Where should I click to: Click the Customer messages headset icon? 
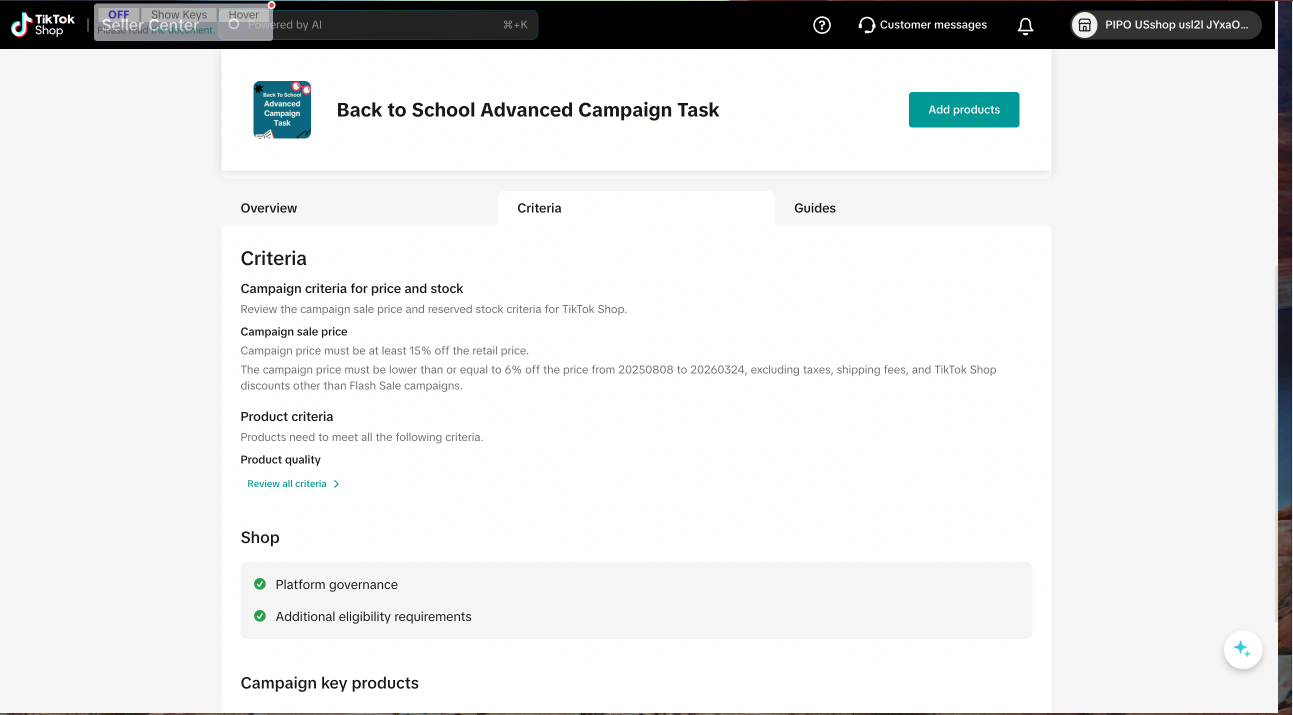point(867,25)
